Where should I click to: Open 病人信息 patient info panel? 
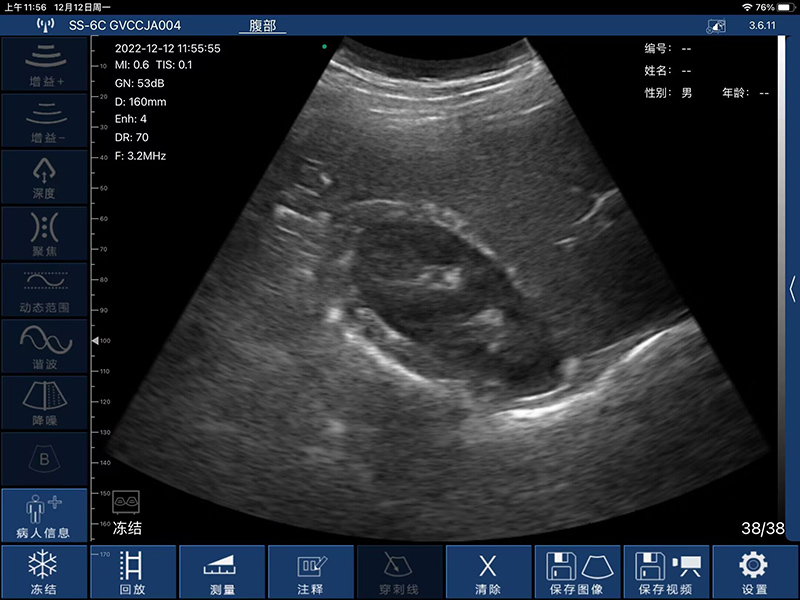[x=44, y=515]
